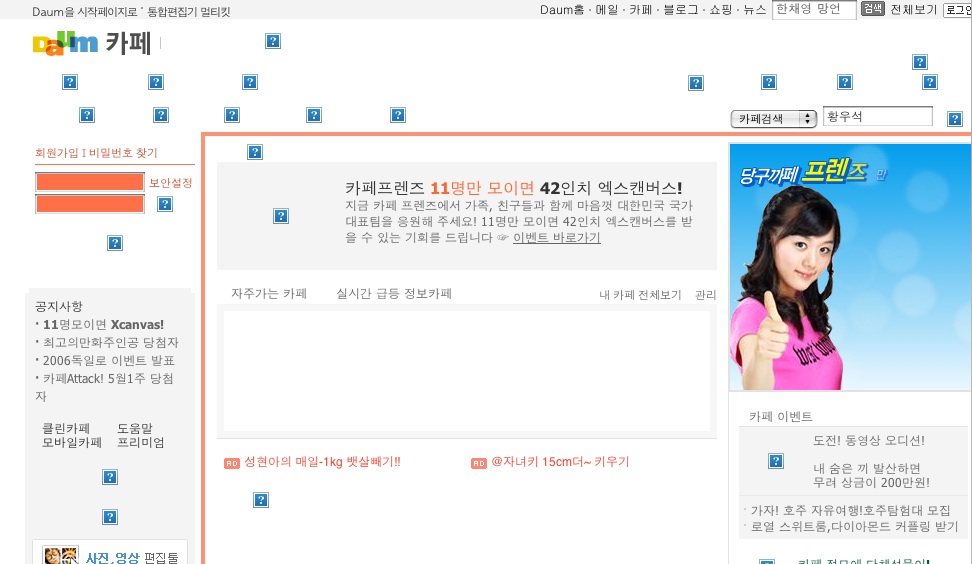
Task: Click the cafe search field containing 황우석
Action: tap(878, 116)
